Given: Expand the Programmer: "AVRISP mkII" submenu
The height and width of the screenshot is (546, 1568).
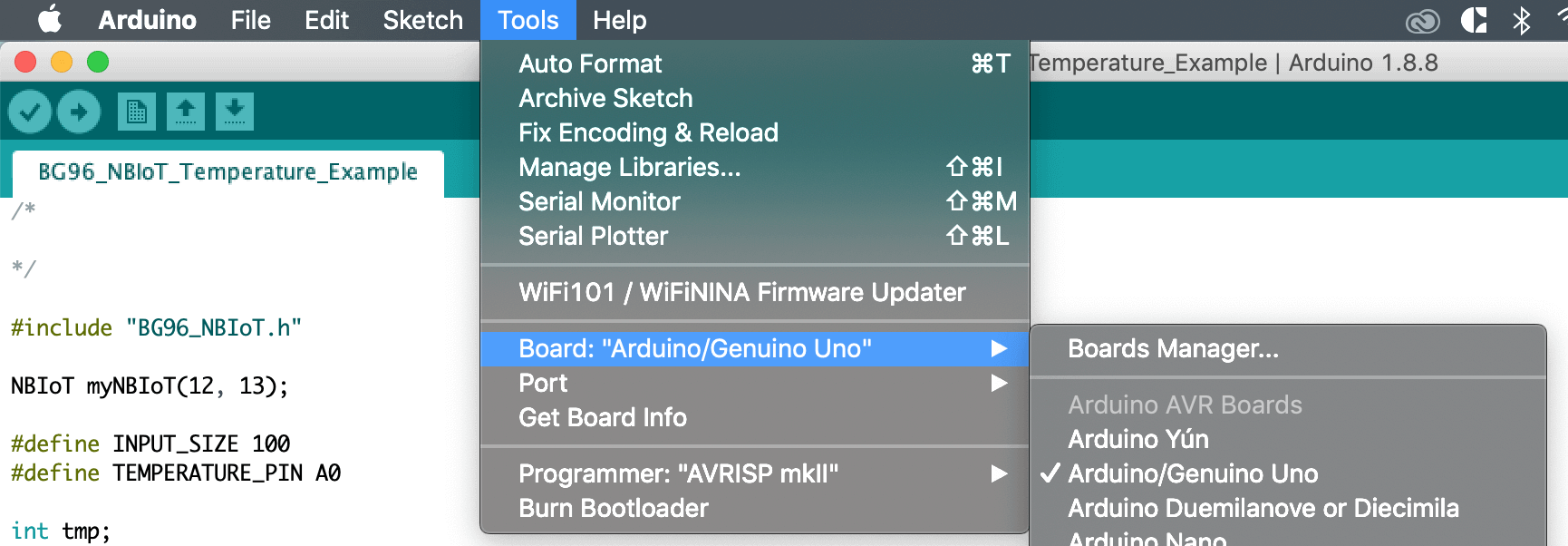Looking at the screenshot, I should (x=755, y=473).
